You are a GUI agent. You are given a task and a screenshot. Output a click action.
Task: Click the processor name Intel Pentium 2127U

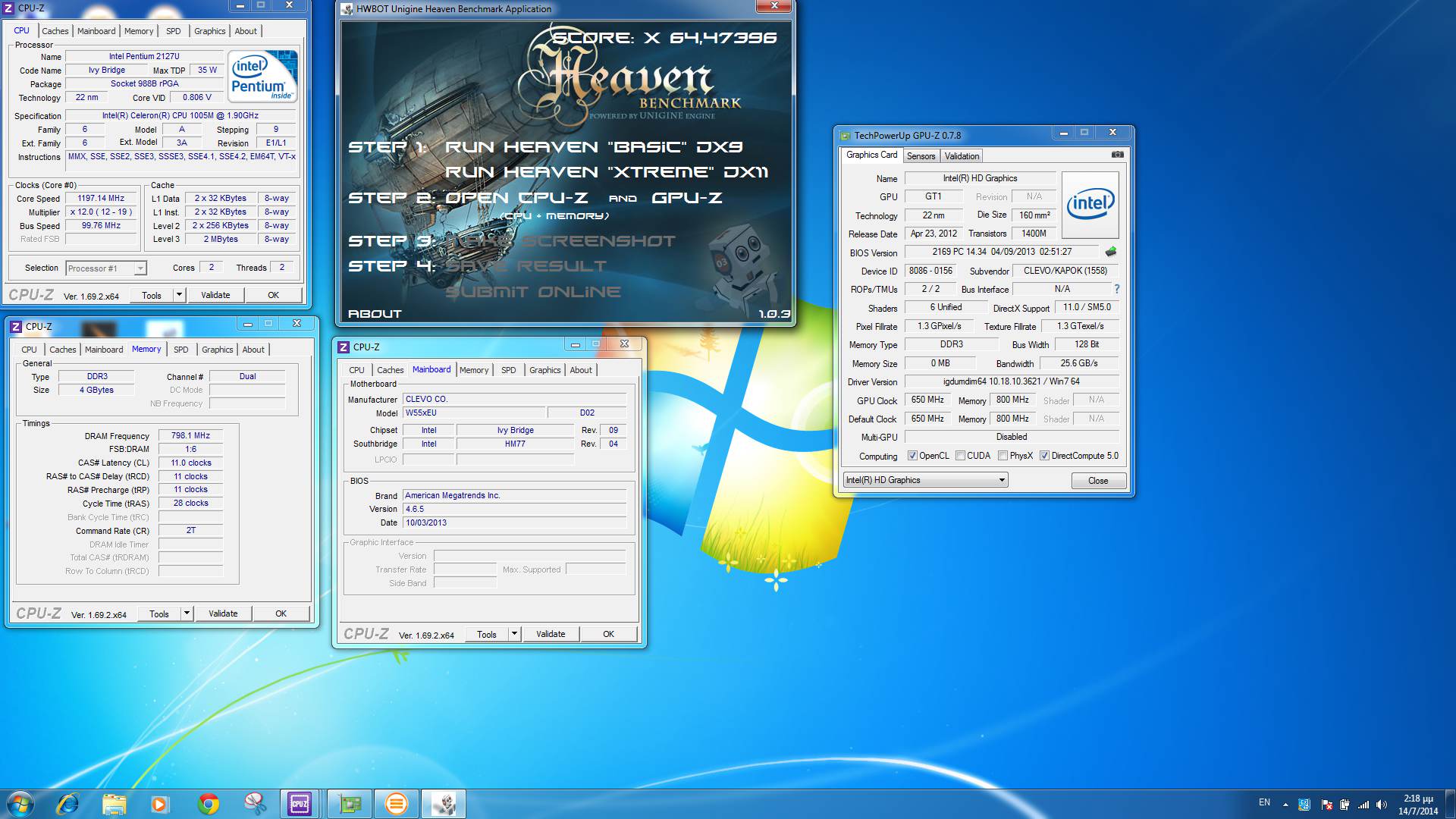144,56
